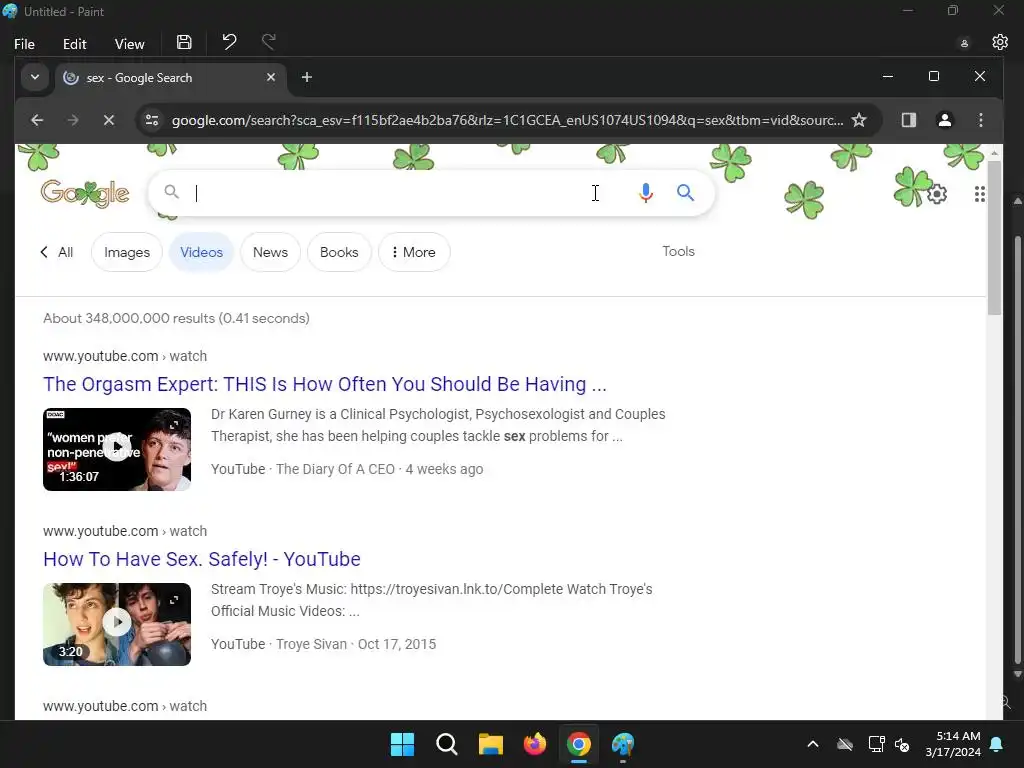Click the page vertical scrollbar thumb
The width and height of the screenshot is (1024, 768).
994,238
